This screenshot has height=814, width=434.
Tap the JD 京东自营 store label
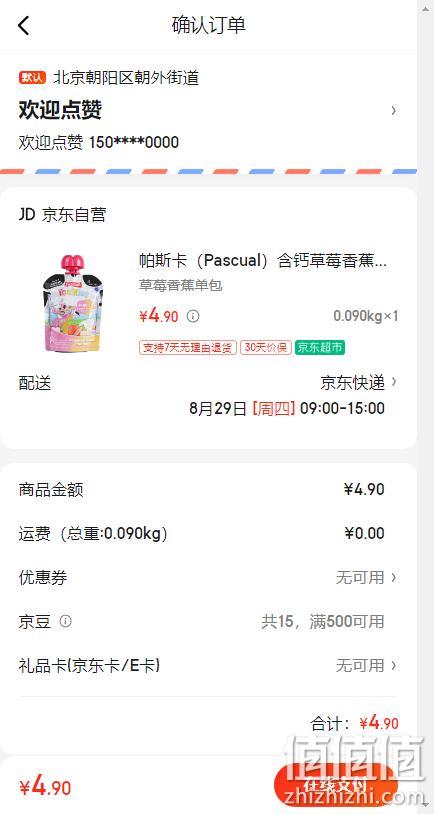(62, 214)
